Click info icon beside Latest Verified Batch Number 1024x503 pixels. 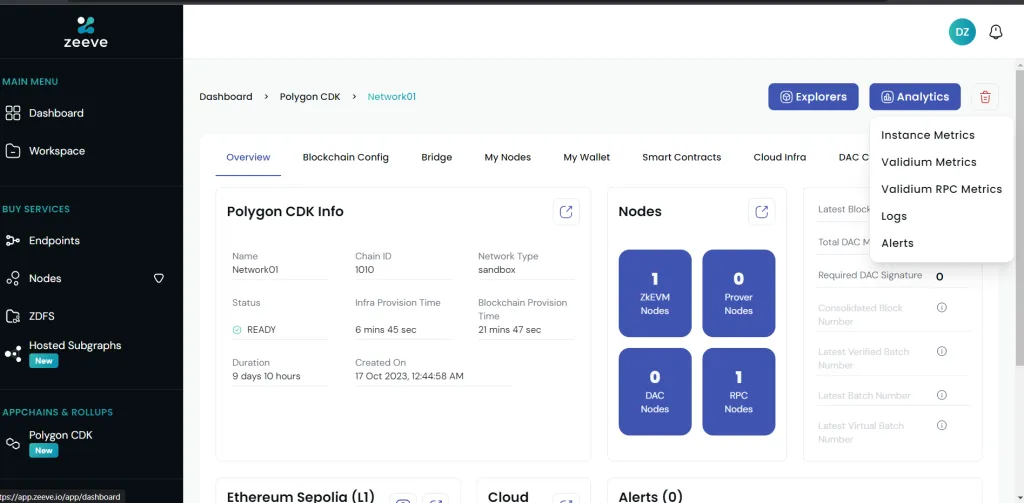941,352
